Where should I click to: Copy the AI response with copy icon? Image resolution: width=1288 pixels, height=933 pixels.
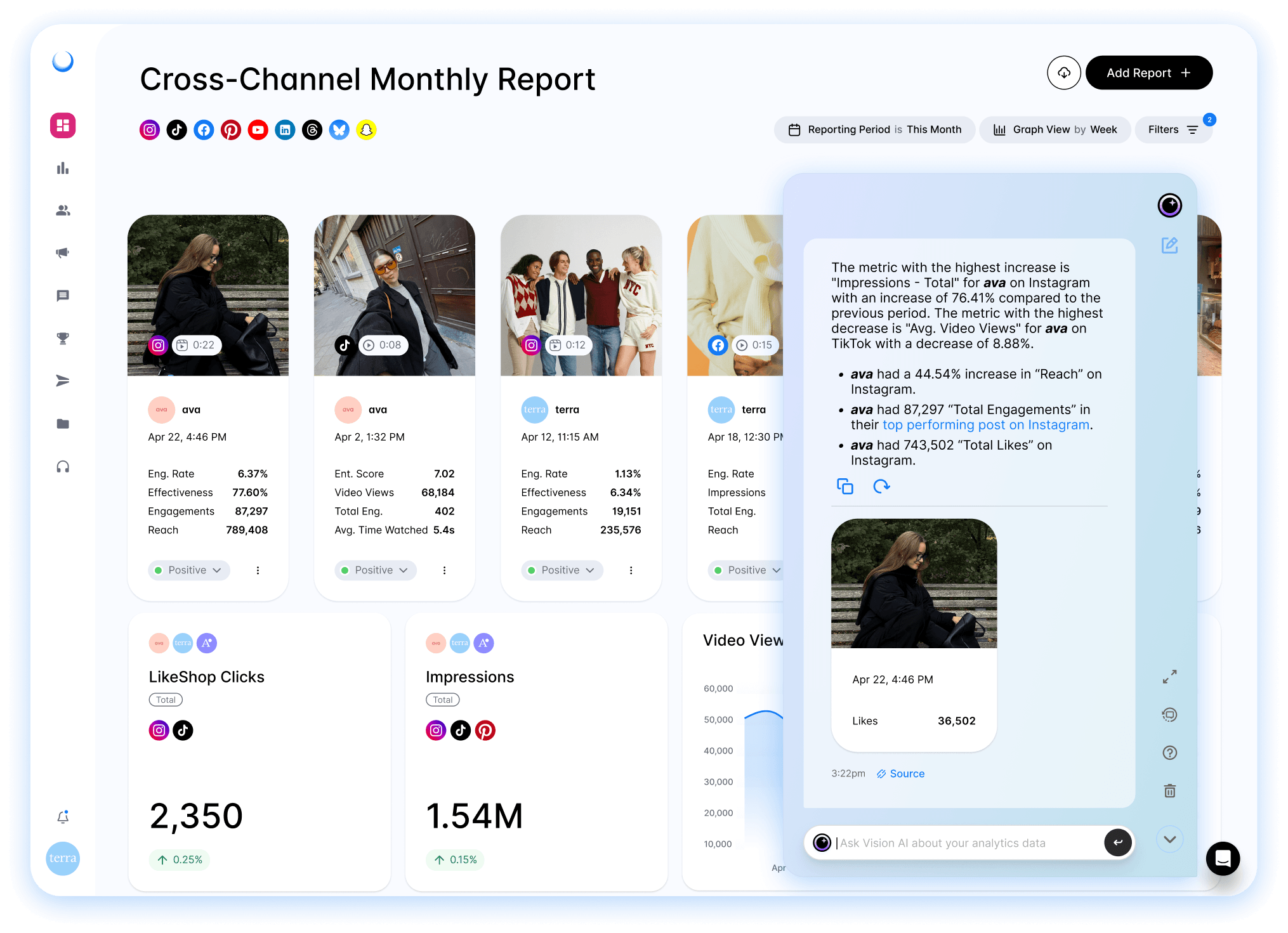pos(845,486)
